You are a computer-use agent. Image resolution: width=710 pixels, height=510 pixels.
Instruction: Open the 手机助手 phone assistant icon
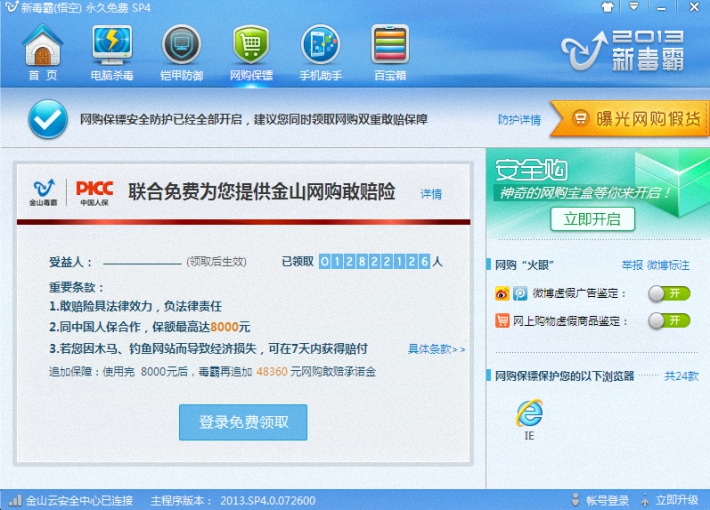[321, 51]
